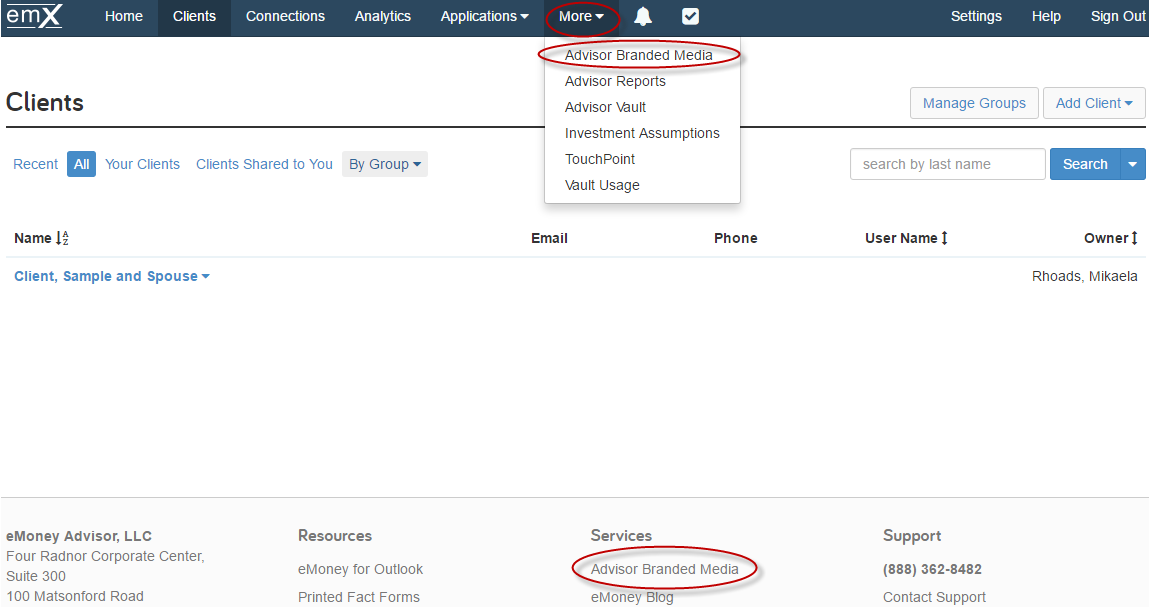Open Settings in top bar
Image resolution: width=1149 pixels, height=607 pixels.
pos(976,16)
